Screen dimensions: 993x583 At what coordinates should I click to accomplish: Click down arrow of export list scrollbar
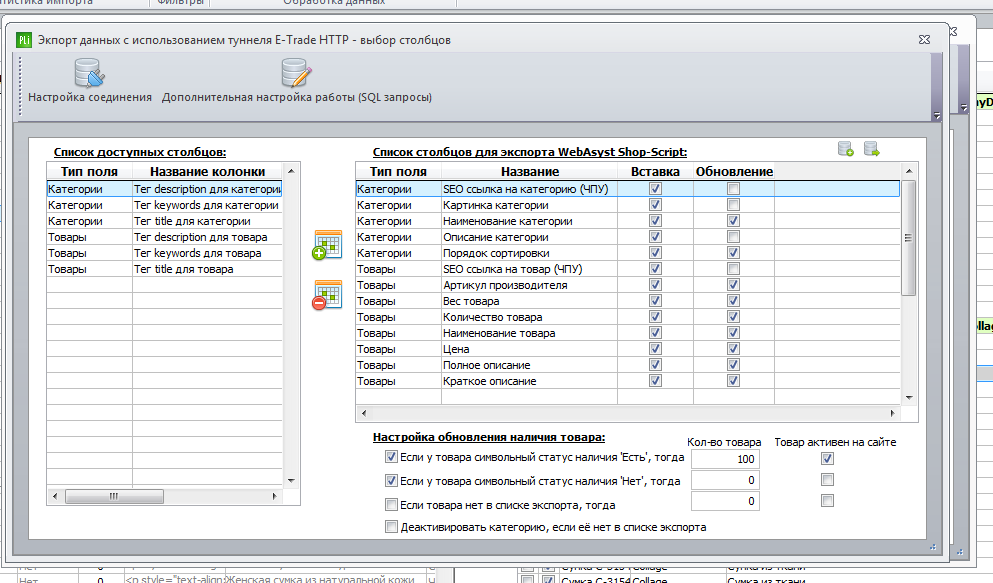[x=909, y=398]
